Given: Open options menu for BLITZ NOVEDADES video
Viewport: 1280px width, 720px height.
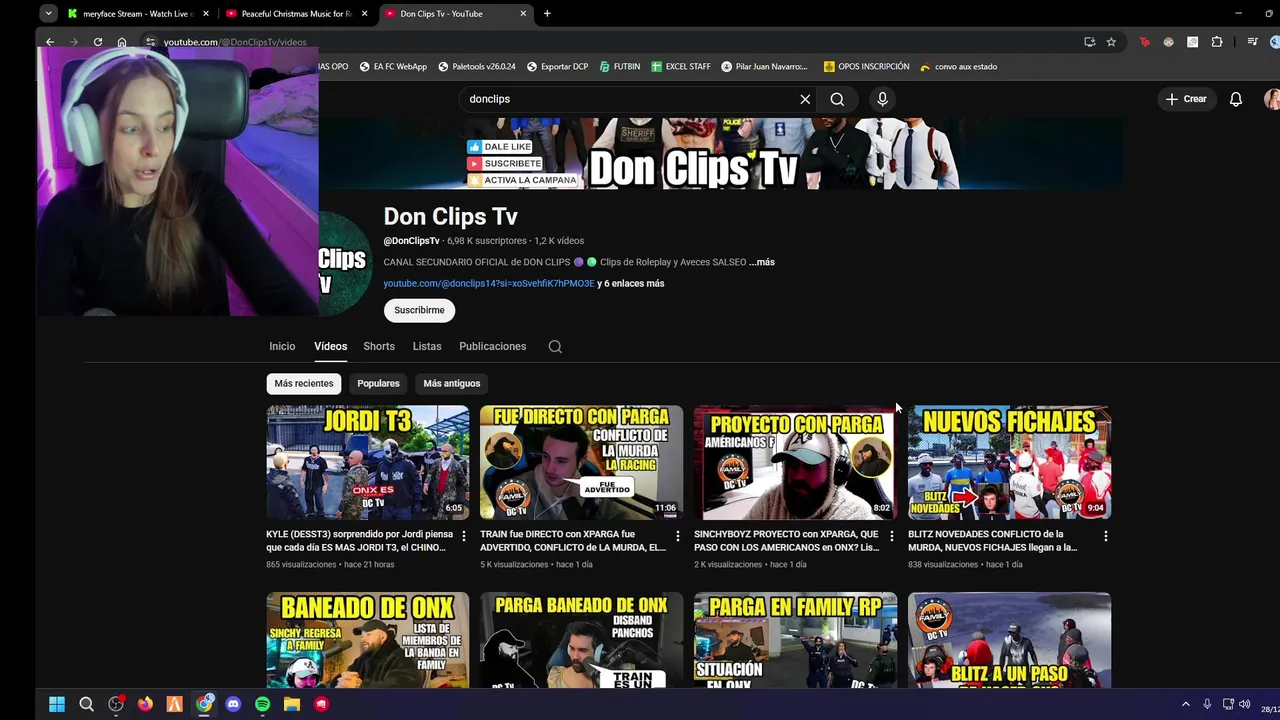Looking at the screenshot, I should click(1105, 536).
